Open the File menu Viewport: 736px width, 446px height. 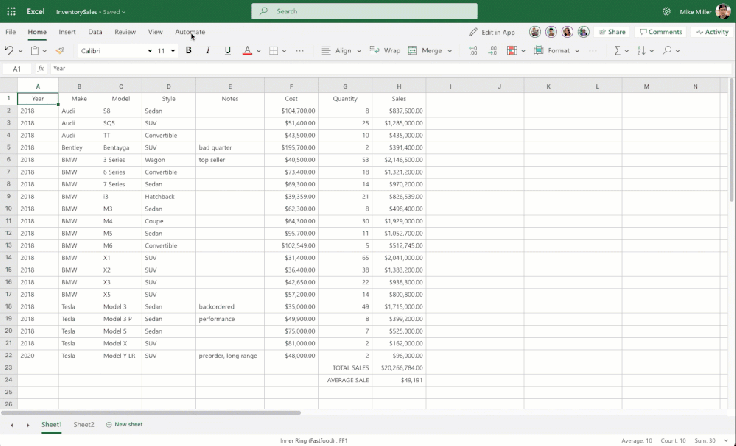[10, 32]
